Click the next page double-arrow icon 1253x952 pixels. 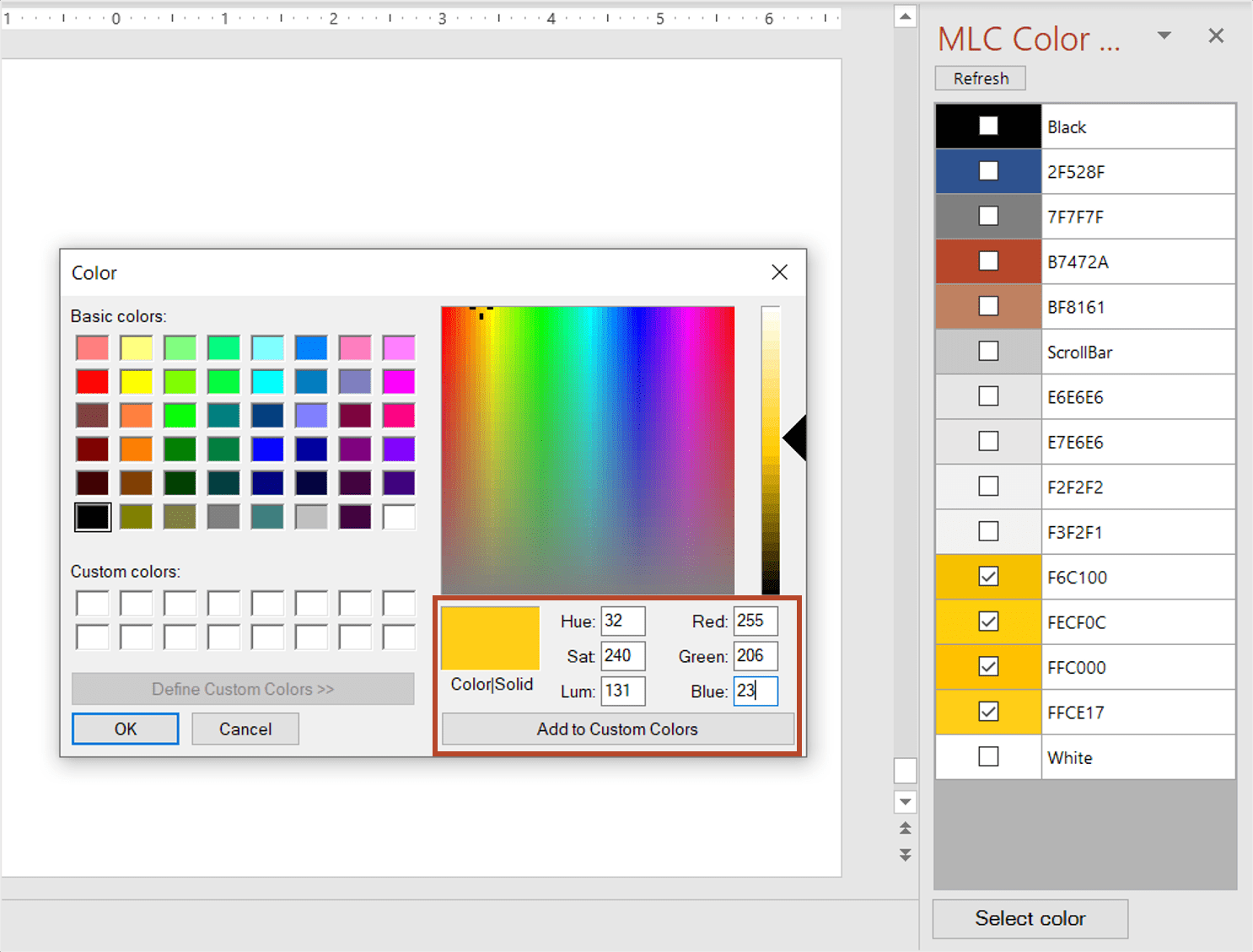[x=905, y=855]
